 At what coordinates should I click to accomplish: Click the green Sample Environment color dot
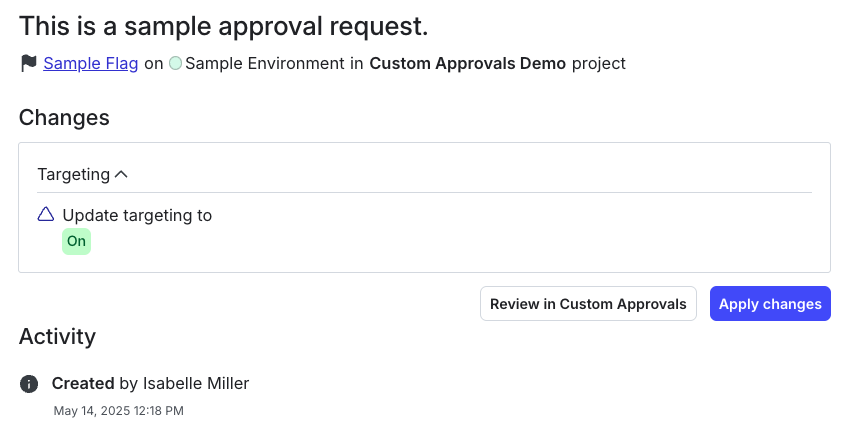[x=176, y=64]
